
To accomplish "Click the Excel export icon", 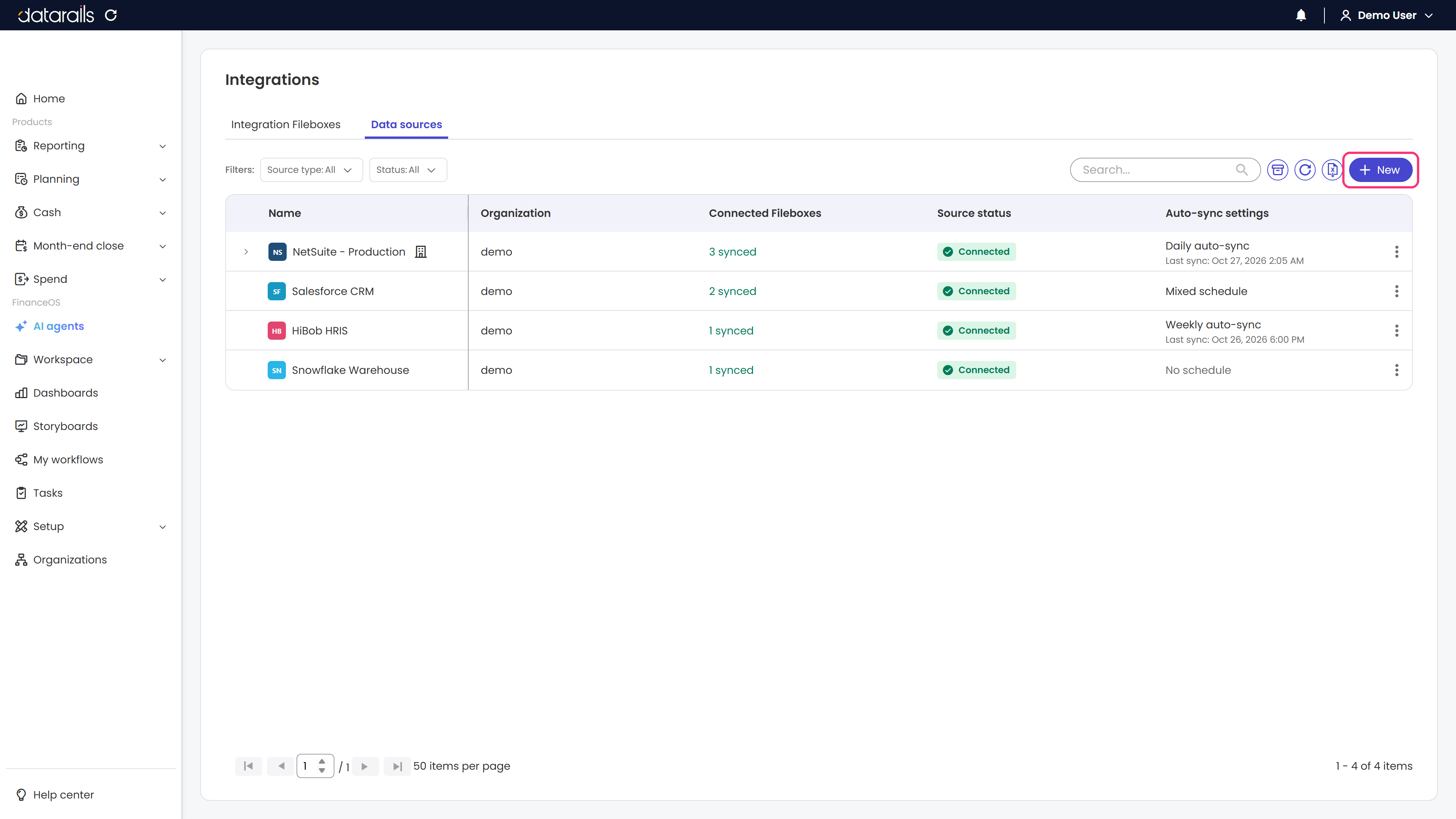I will click(1332, 169).
